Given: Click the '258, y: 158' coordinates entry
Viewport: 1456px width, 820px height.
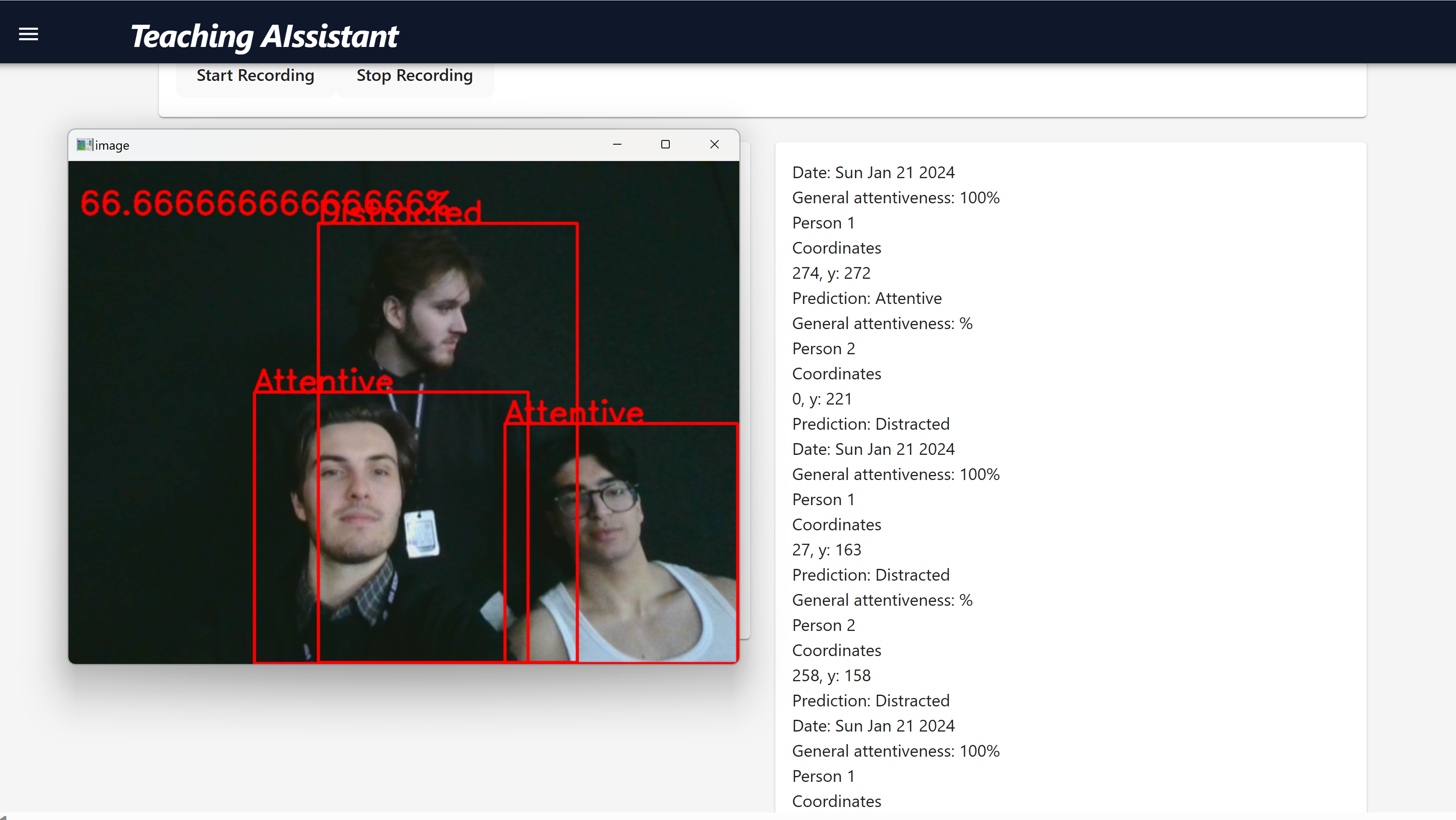Looking at the screenshot, I should point(831,676).
